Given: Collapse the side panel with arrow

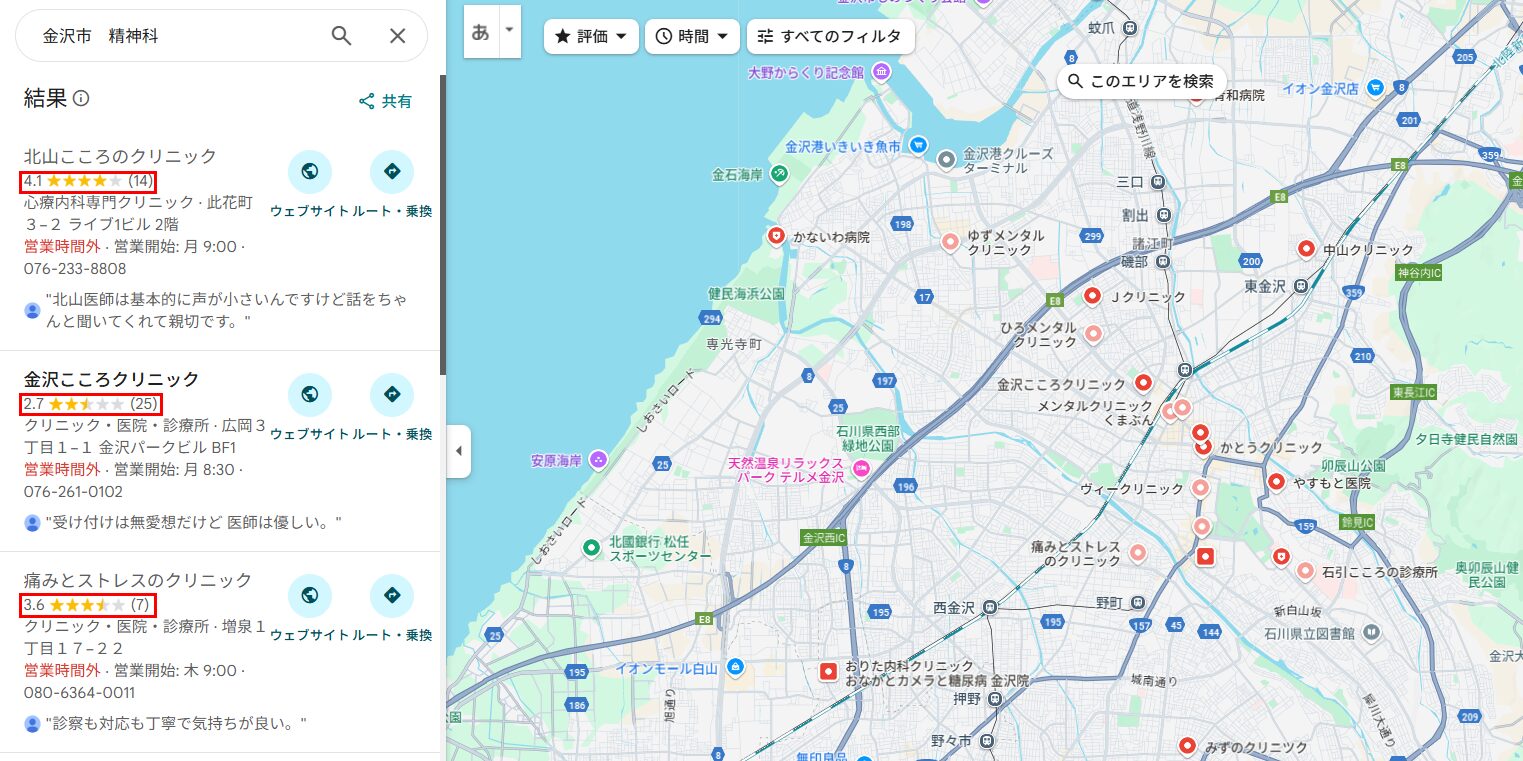Looking at the screenshot, I should tap(458, 451).
